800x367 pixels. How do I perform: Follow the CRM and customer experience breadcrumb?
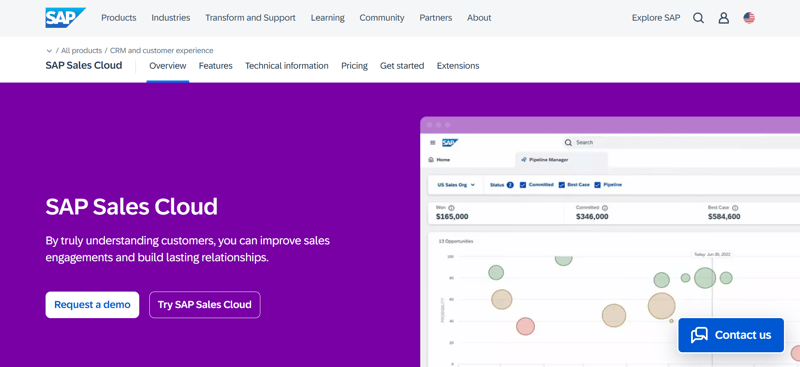162,51
